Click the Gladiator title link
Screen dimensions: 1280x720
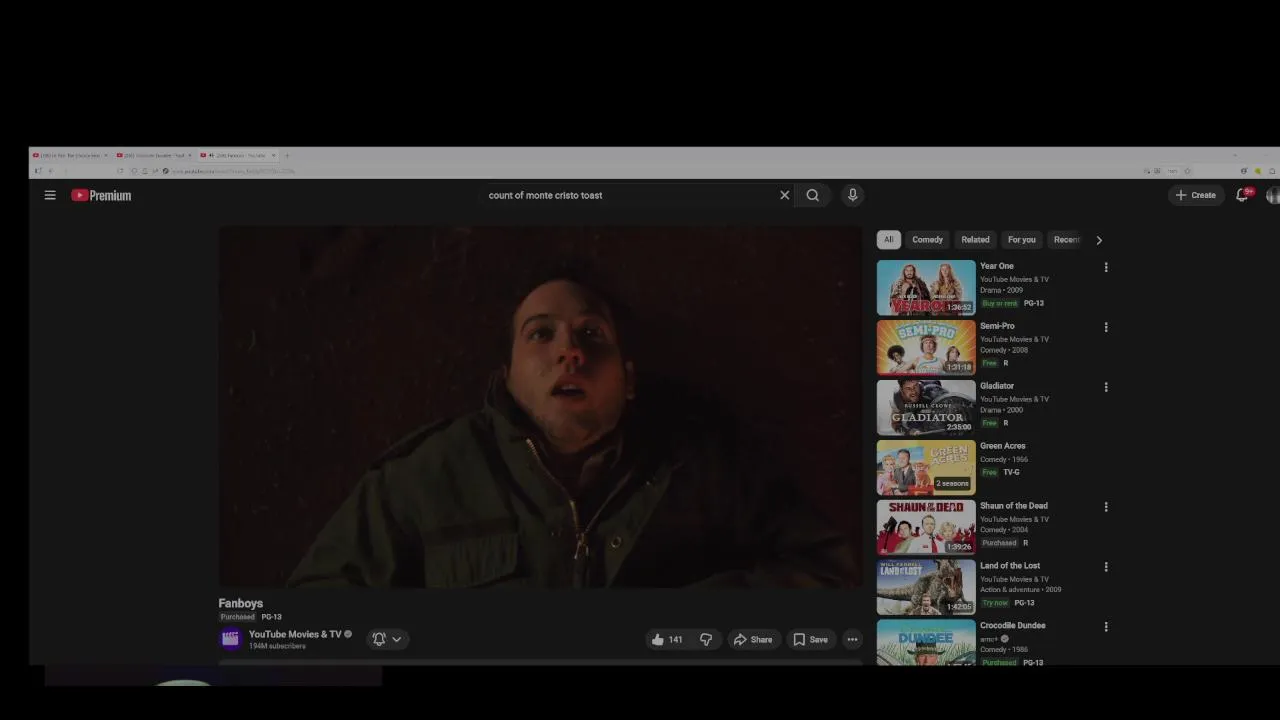click(x=997, y=386)
